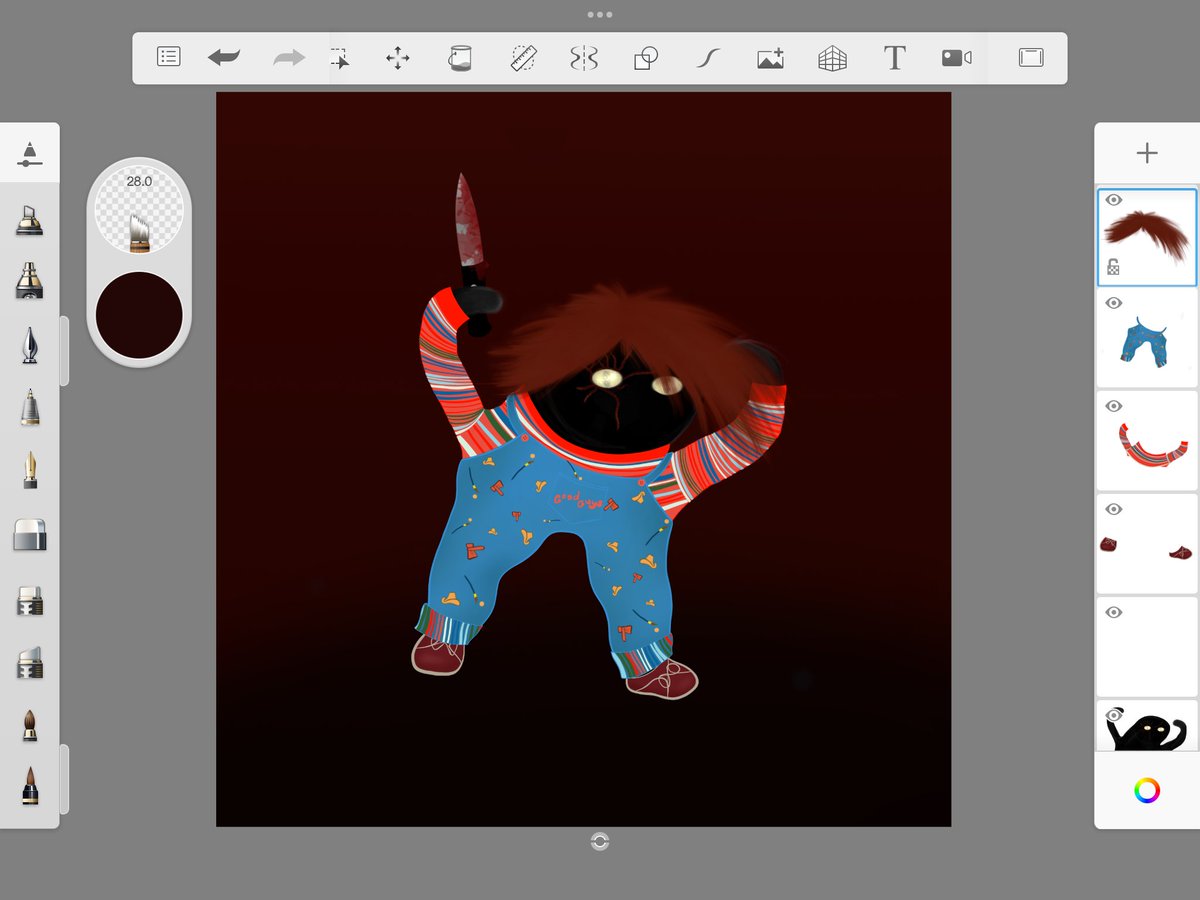Viewport: 1200px width, 900px height.
Task: Select the marquee selection tool
Action: tap(340, 58)
